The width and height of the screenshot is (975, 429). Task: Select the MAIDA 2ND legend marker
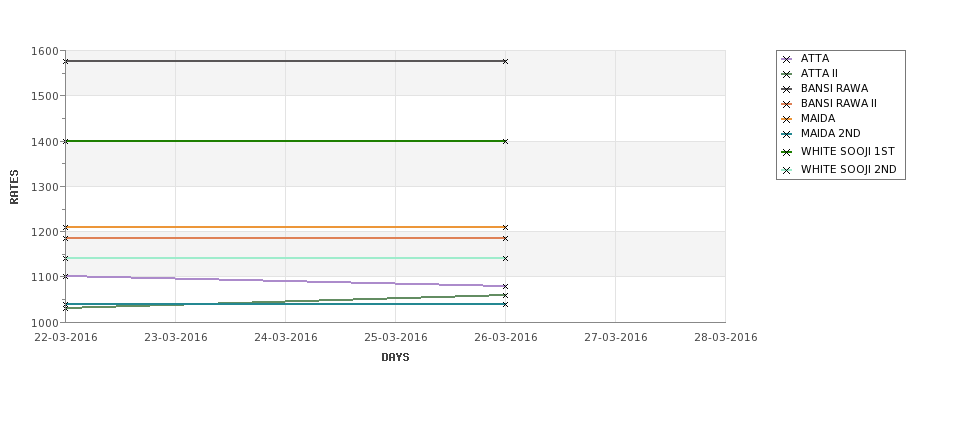click(x=787, y=134)
